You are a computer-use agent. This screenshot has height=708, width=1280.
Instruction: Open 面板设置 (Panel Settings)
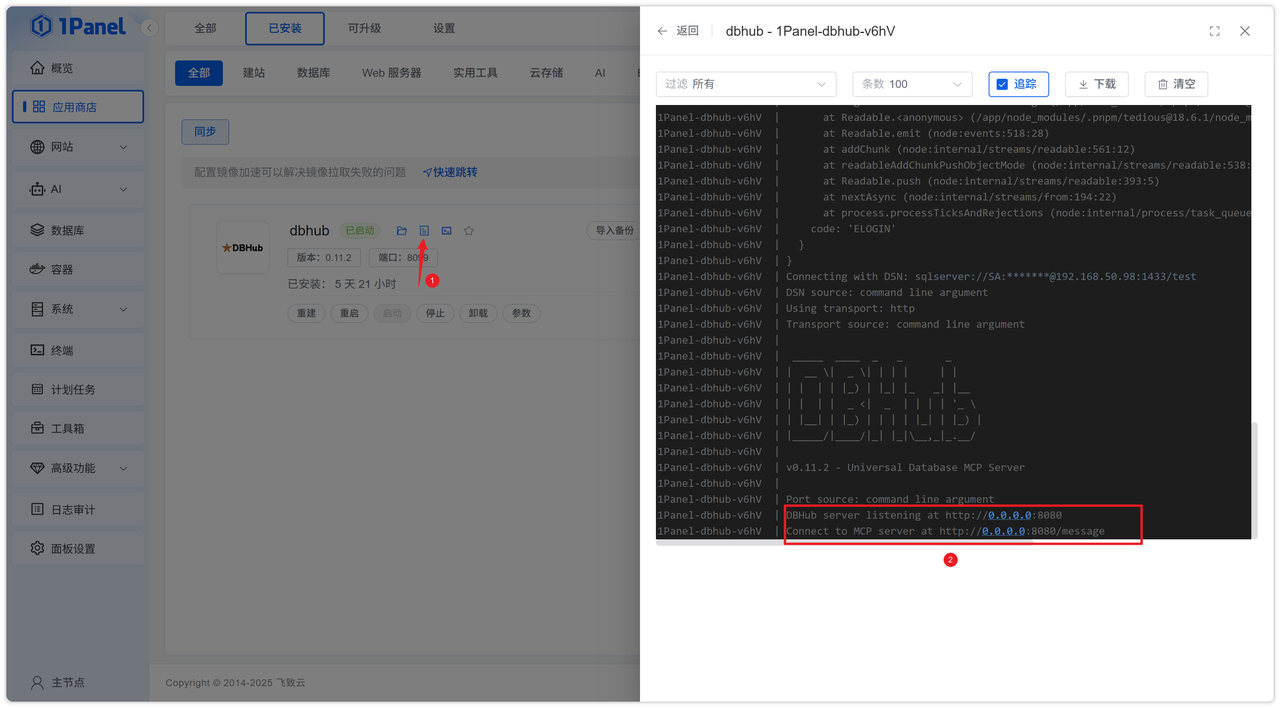pyautogui.click(x=75, y=547)
